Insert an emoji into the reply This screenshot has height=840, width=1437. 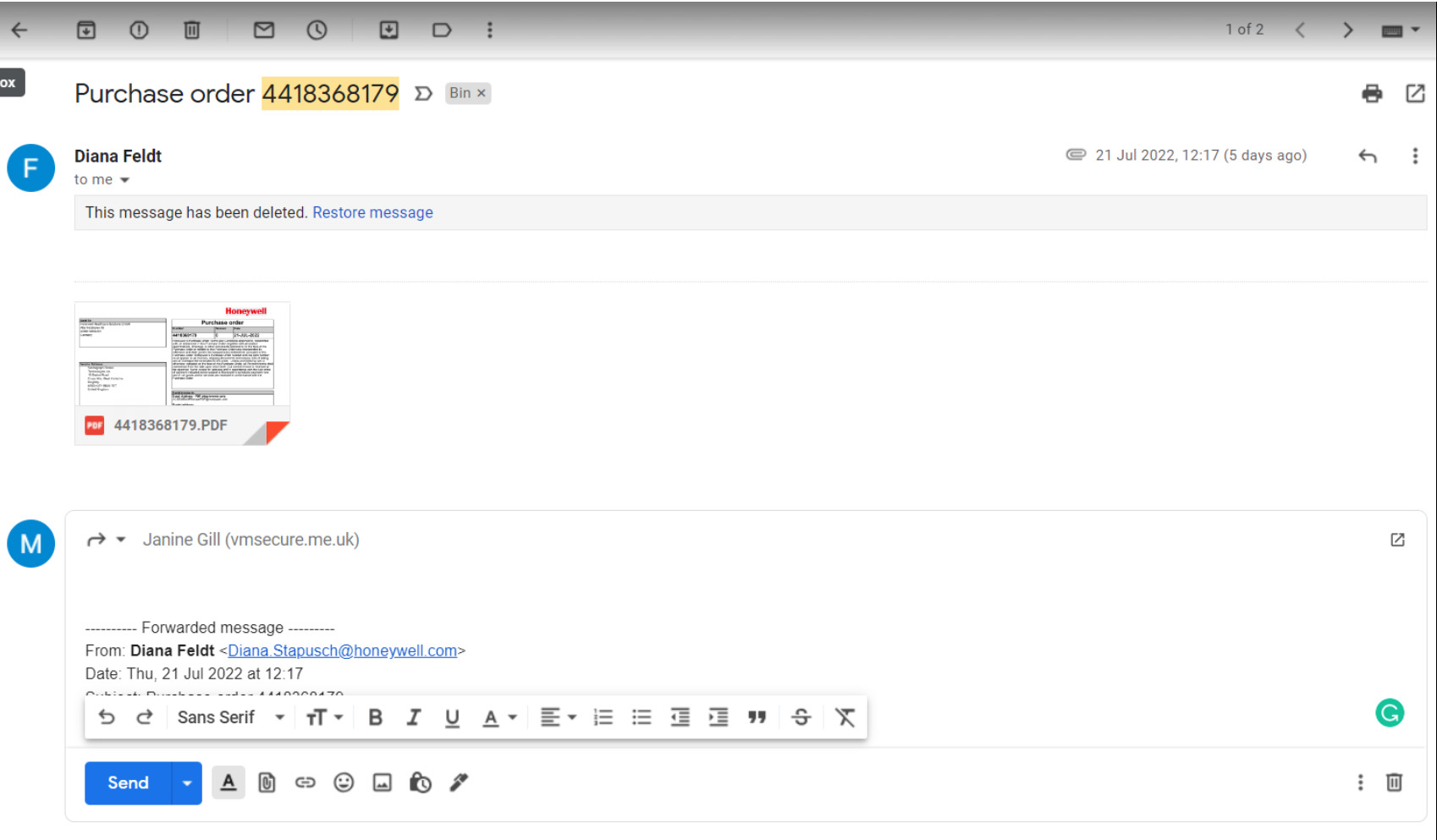(x=344, y=783)
